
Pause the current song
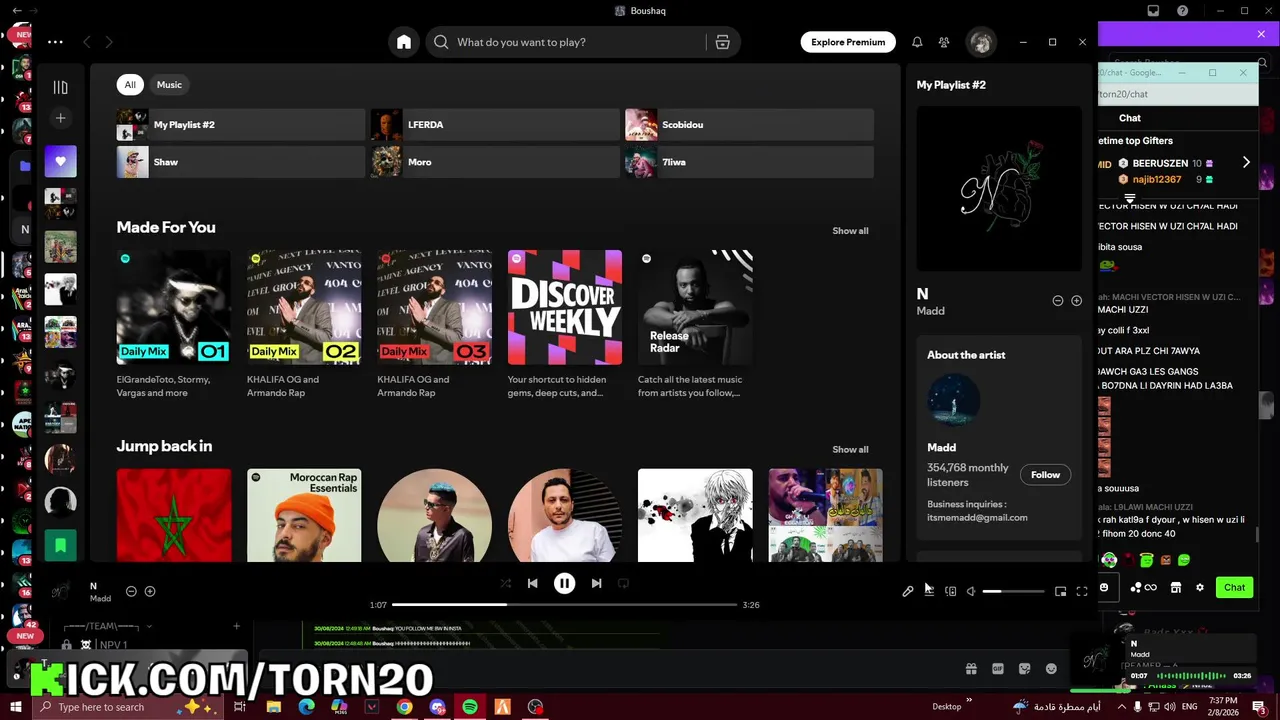tap(564, 583)
